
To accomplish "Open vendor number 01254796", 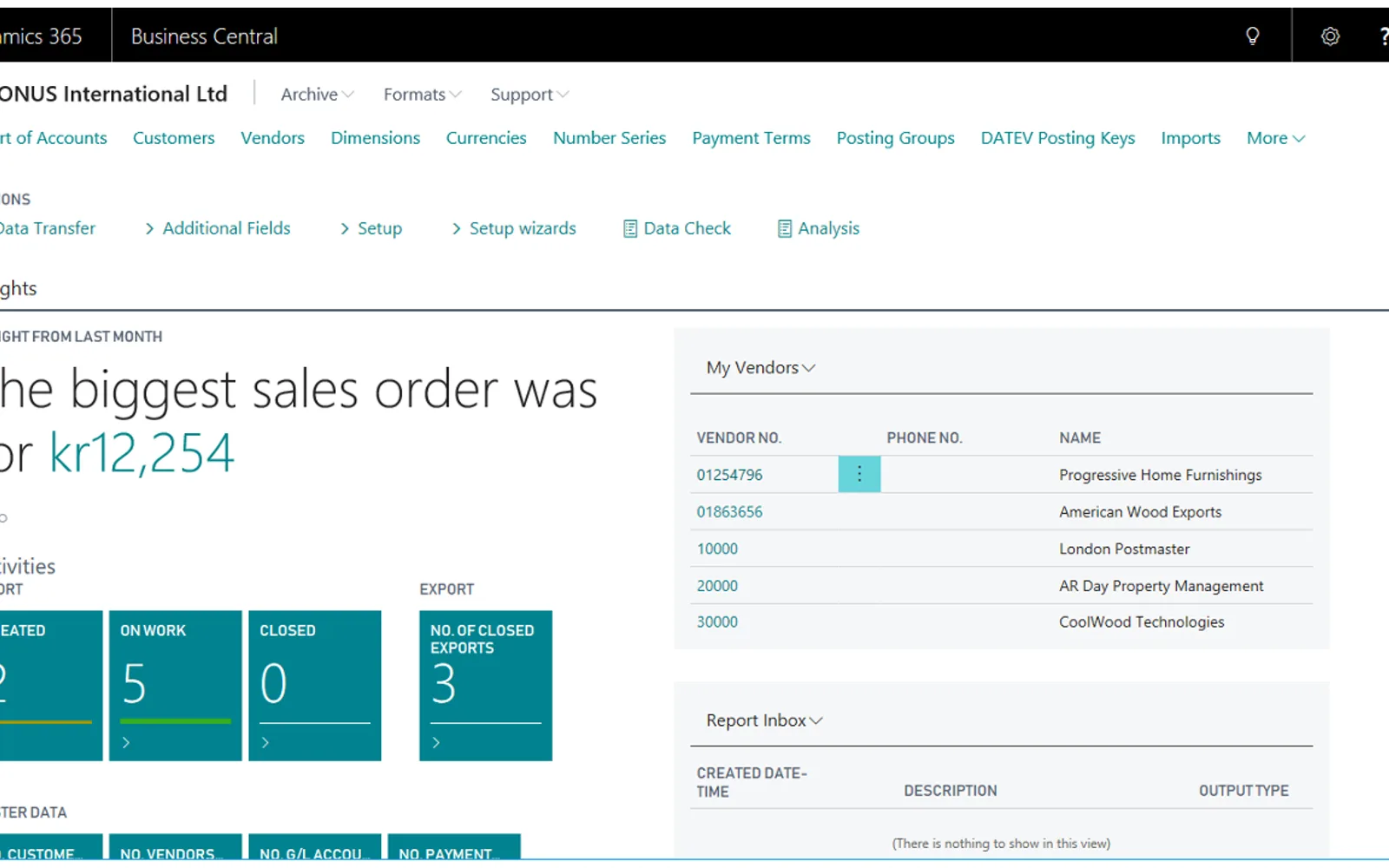I will click(x=729, y=475).
